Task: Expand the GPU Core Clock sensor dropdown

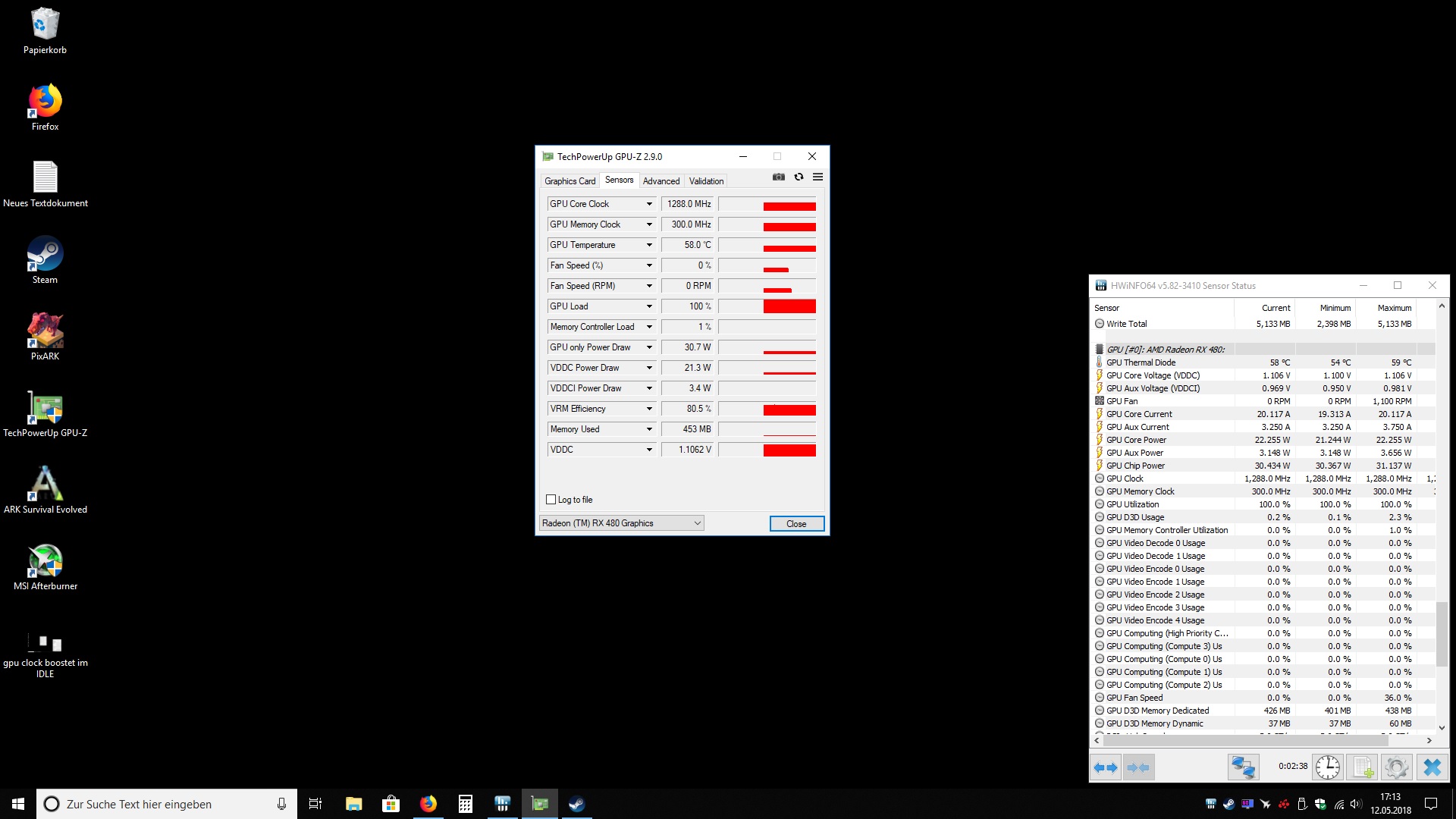Action: point(649,204)
